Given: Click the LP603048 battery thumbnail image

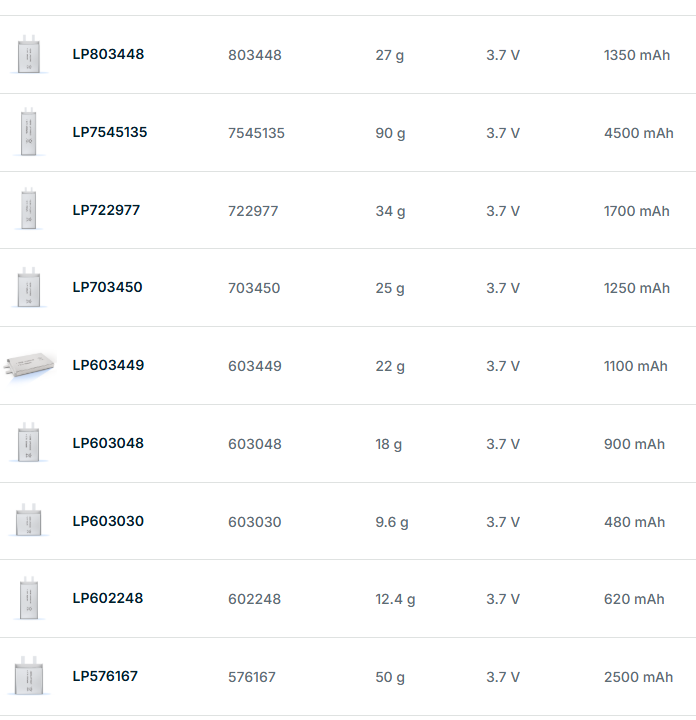Looking at the screenshot, I should click(x=28, y=443).
